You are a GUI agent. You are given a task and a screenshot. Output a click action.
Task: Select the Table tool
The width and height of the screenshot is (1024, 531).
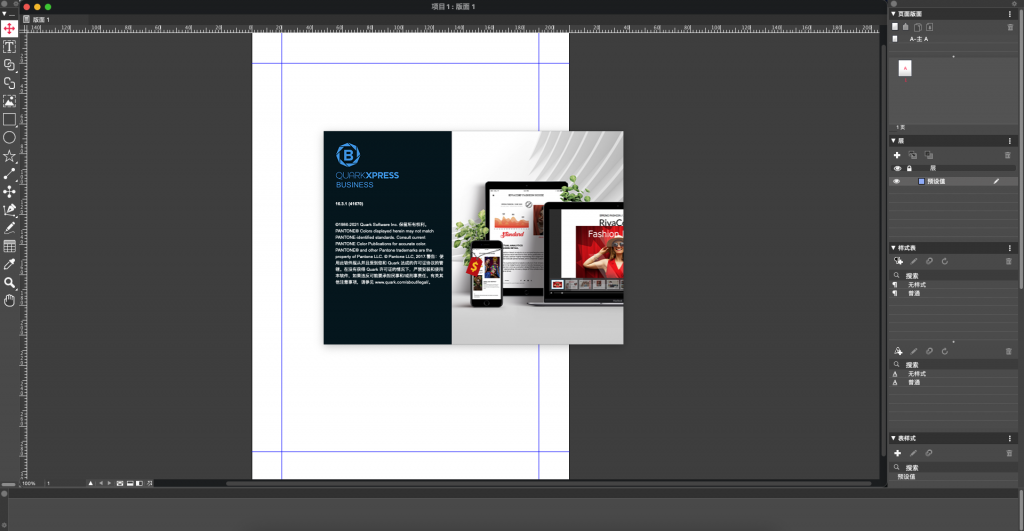(x=9, y=246)
